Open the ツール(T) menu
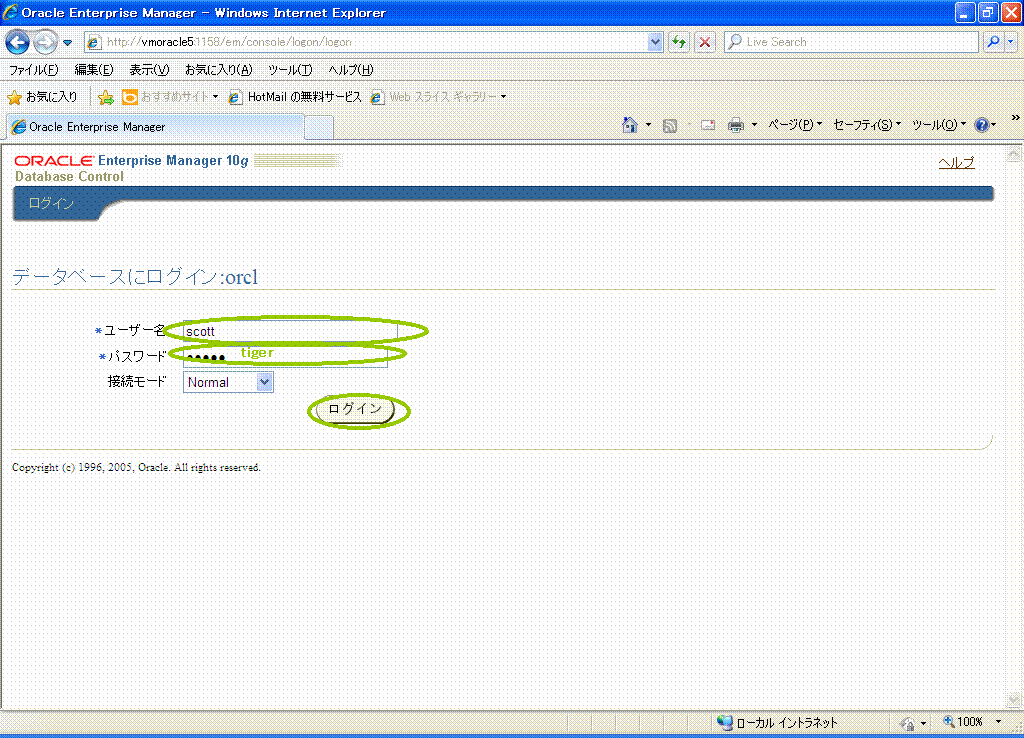The width and height of the screenshot is (1024, 738). pos(290,70)
